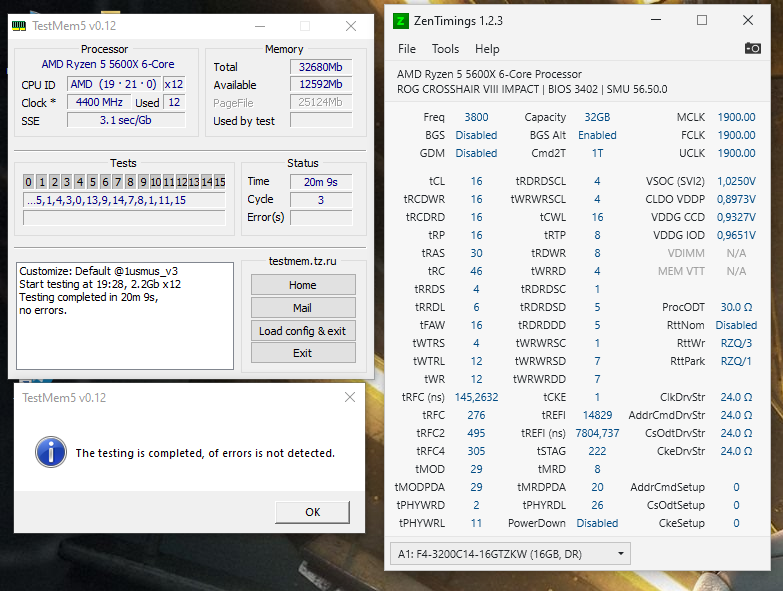Click the CLDO VDDP value 0,8973V
This screenshot has height=591, width=783.
737,199
